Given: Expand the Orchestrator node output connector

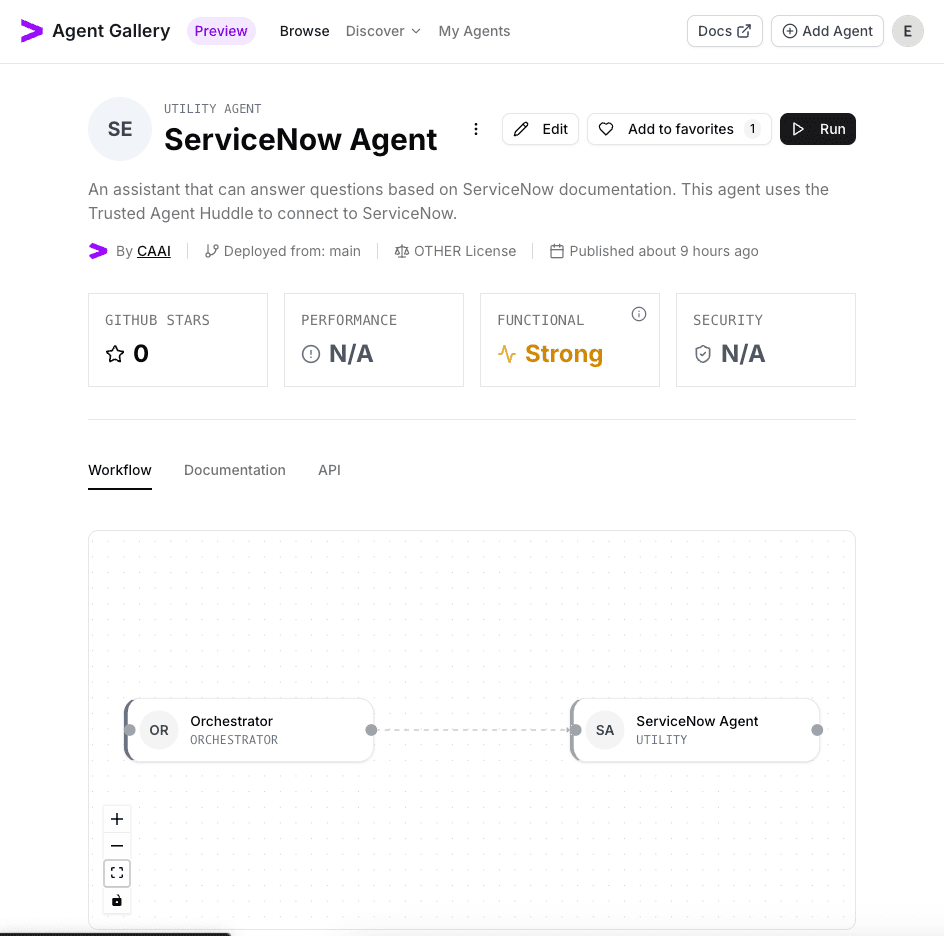Looking at the screenshot, I should tap(371, 730).
